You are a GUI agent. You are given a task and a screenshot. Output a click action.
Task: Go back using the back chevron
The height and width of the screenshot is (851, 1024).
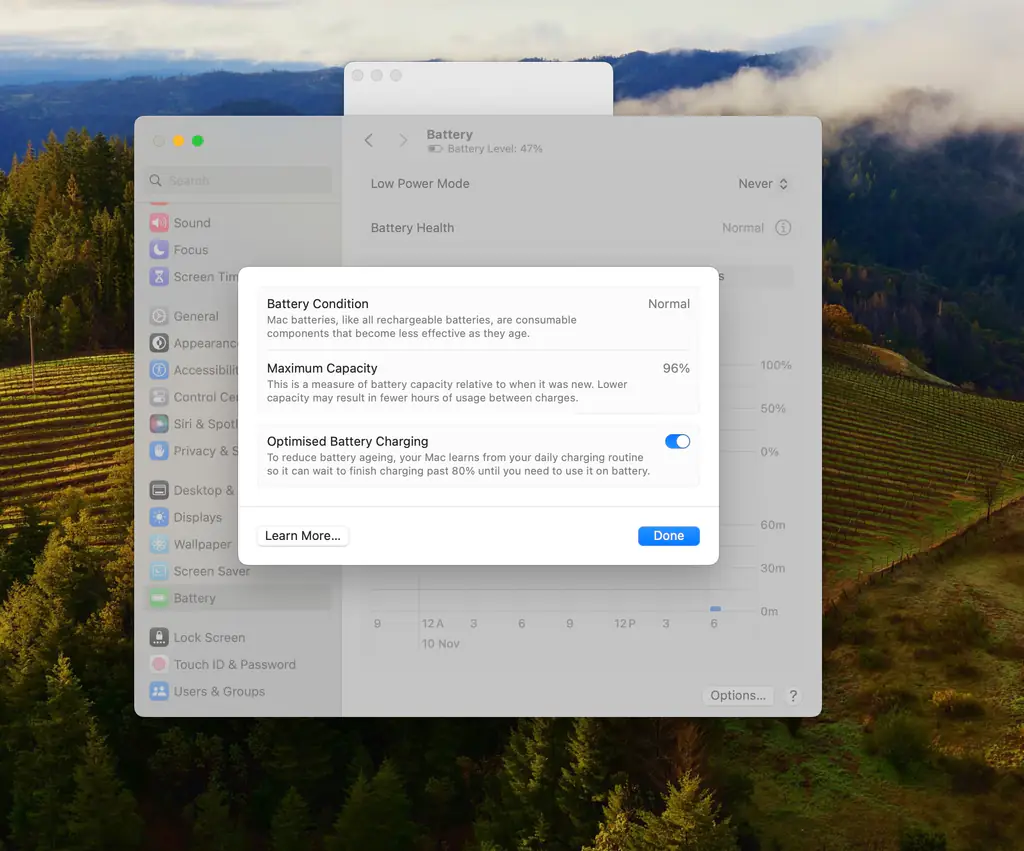(x=369, y=141)
